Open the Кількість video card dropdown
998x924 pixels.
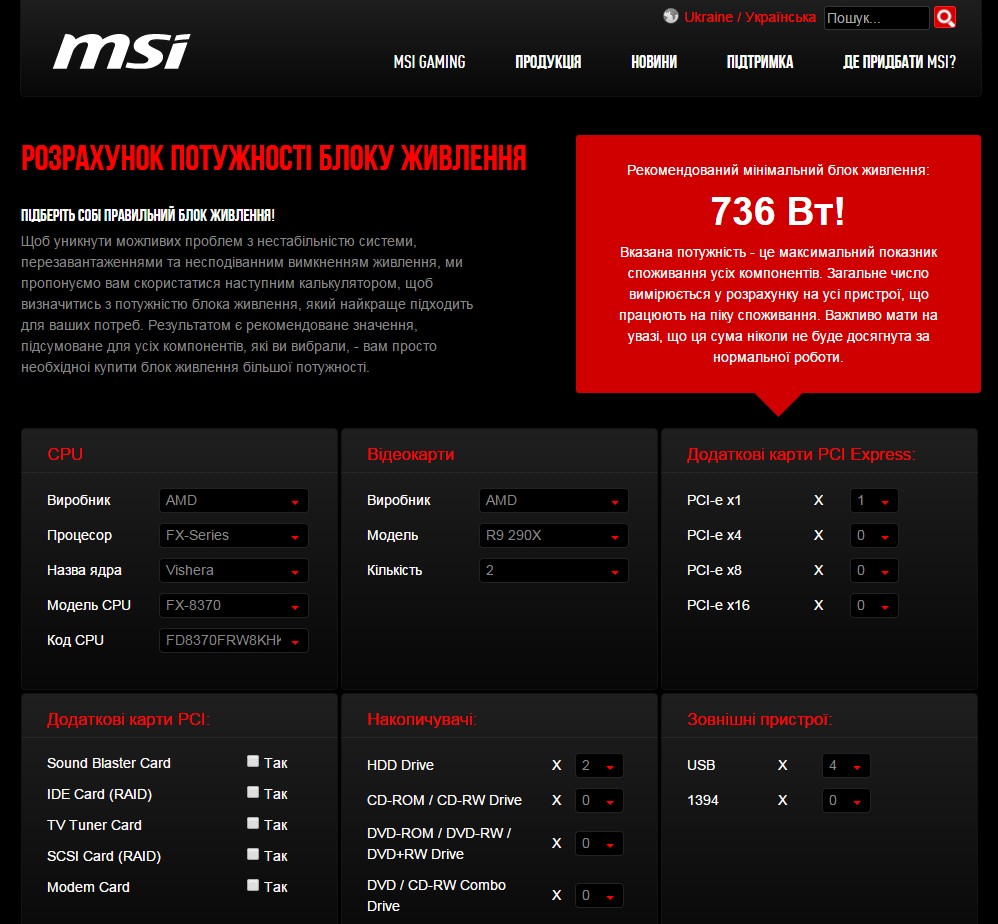point(554,570)
